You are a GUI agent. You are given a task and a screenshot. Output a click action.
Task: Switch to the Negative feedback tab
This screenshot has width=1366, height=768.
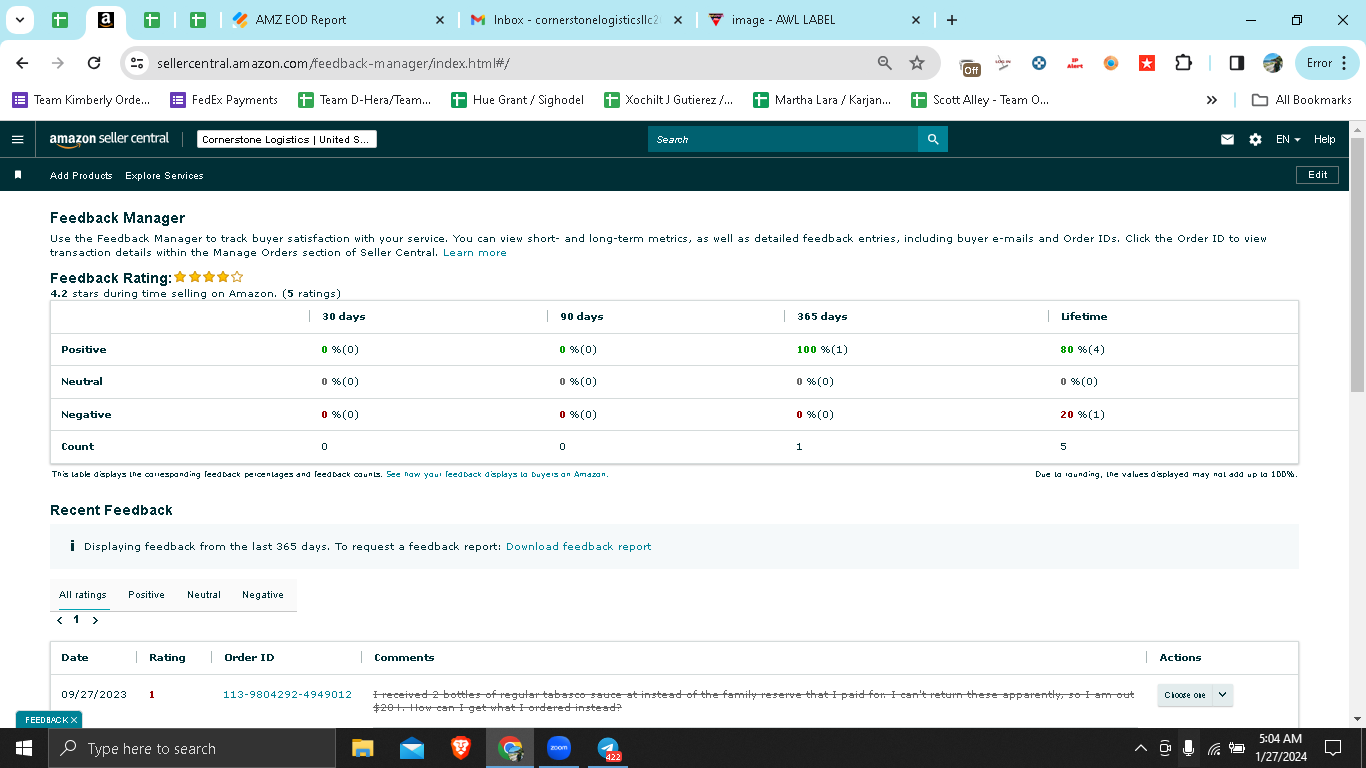click(263, 595)
